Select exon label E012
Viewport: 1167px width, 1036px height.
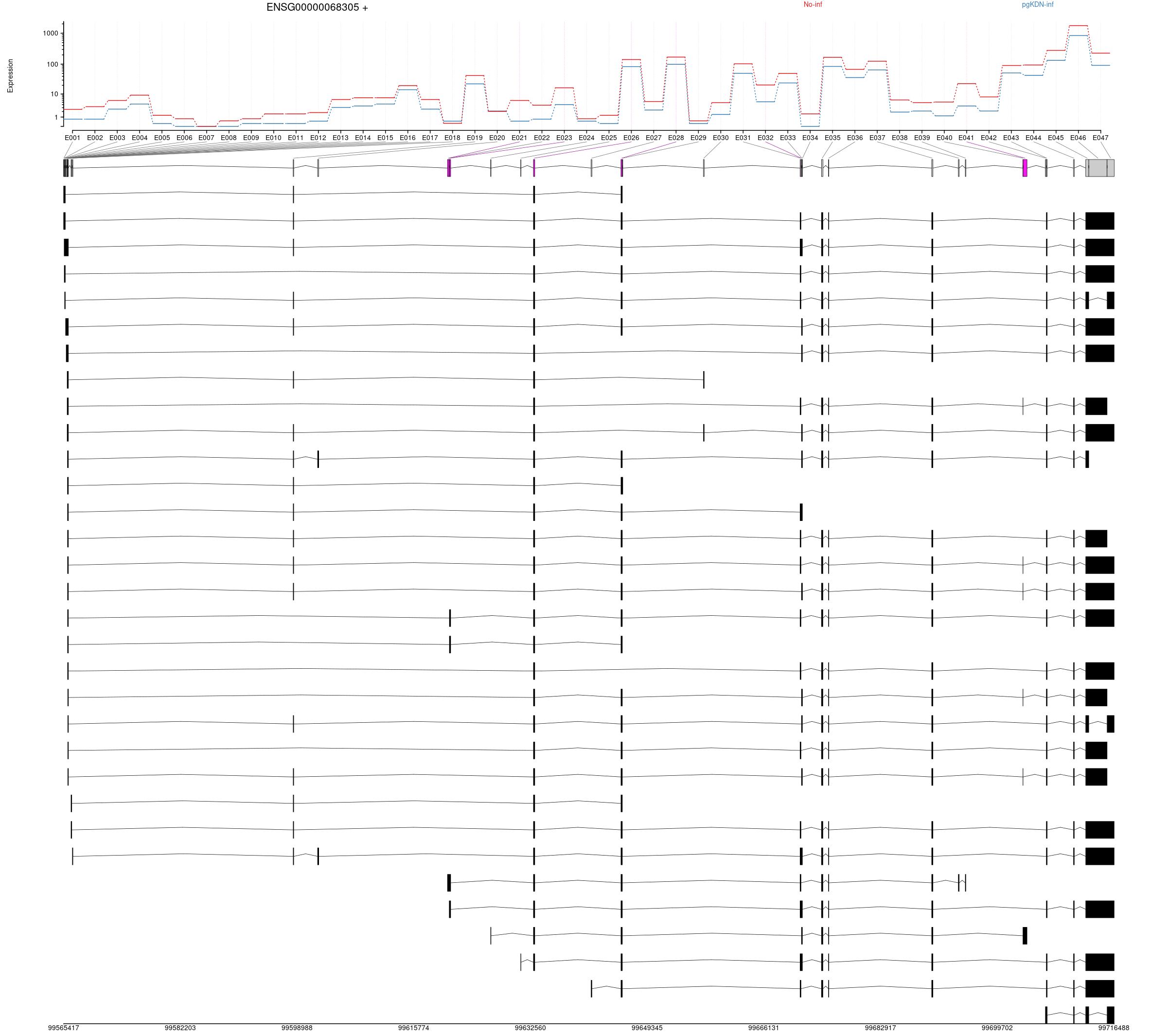(x=318, y=138)
